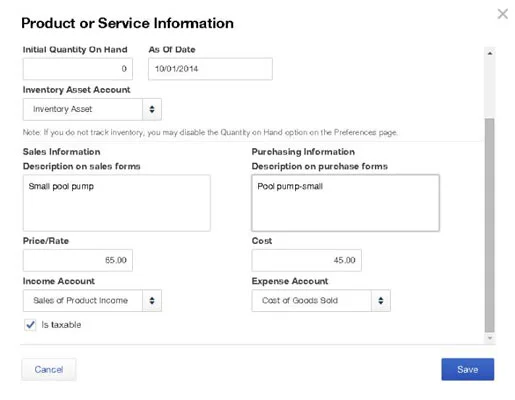Click the scrollbar up arrow
The image size is (515, 400).
tap(490, 53)
